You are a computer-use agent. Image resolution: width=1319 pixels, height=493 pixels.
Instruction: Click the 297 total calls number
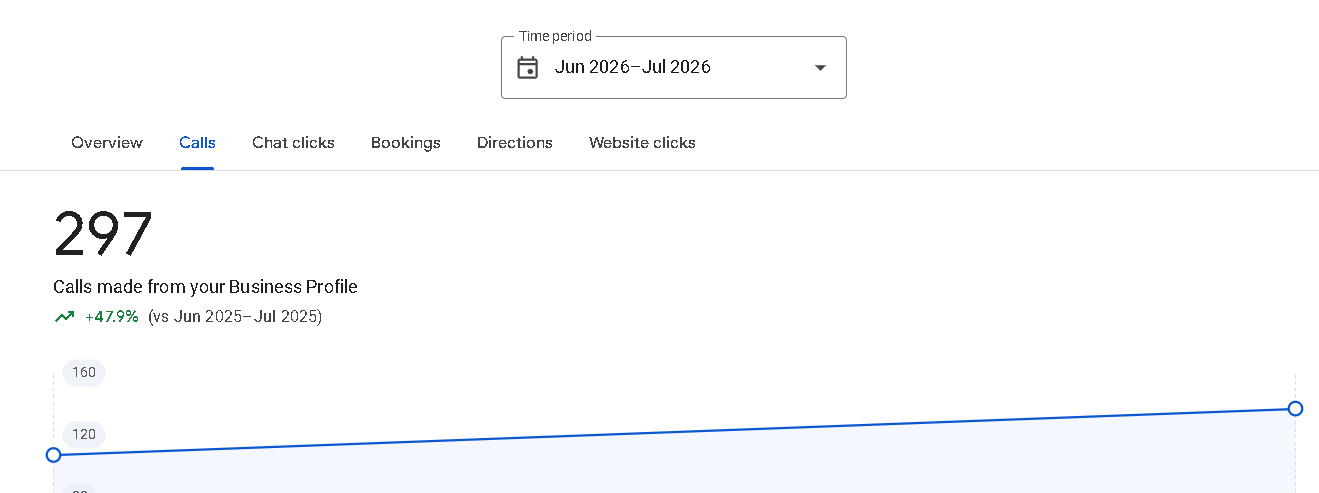coord(103,235)
